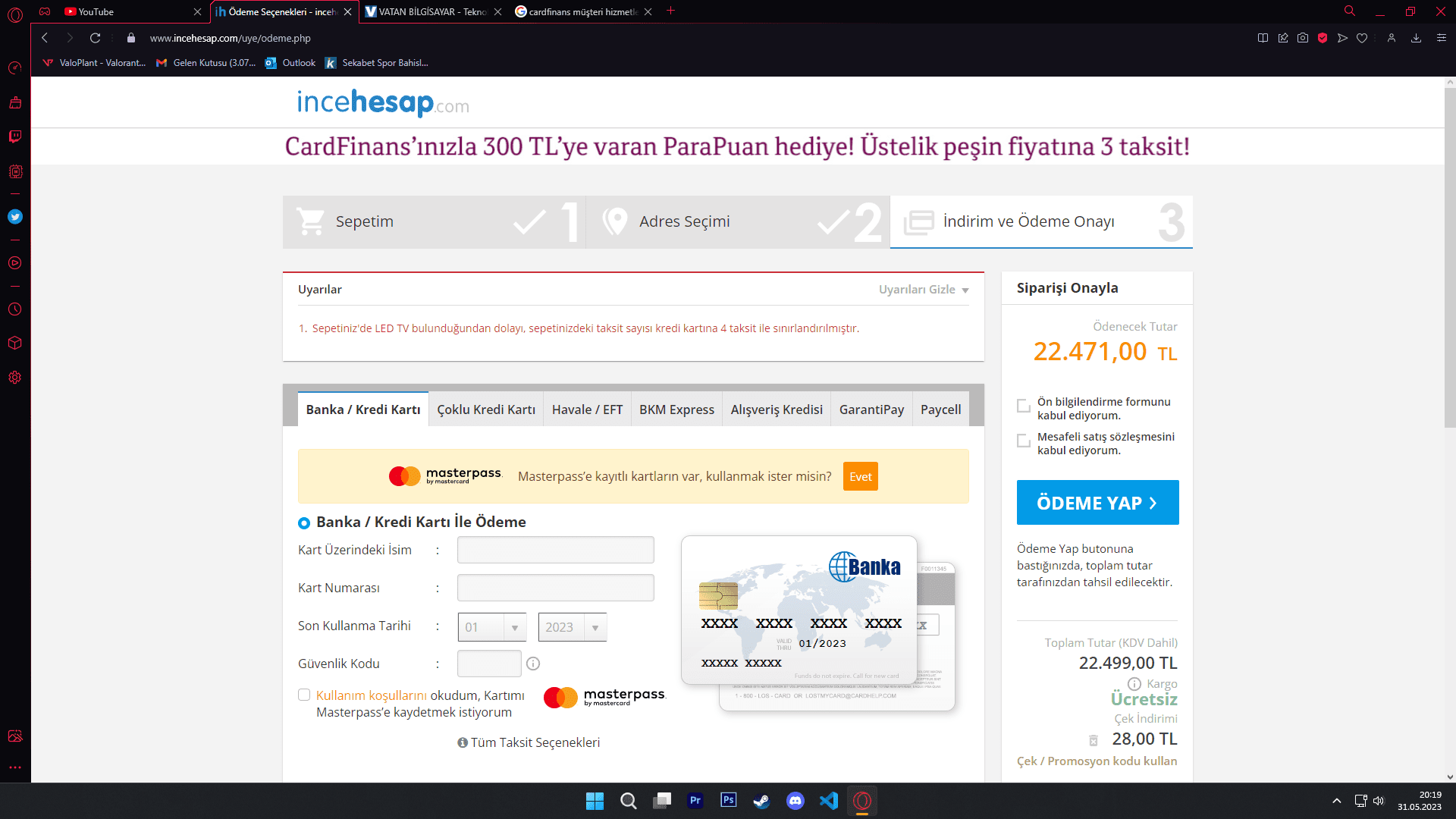Open Twitch from Opera sidebar
Image resolution: width=1456 pixels, height=819 pixels.
[15, 136]
